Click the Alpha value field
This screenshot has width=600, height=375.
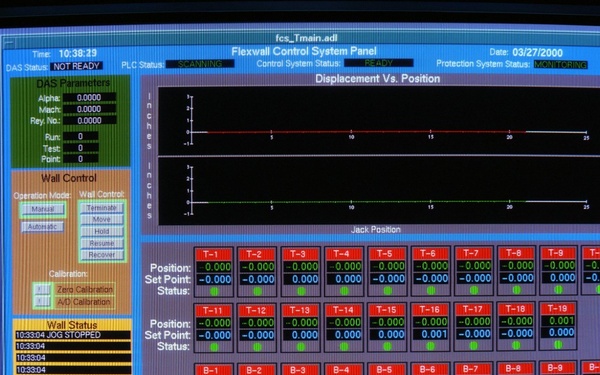click(x=90, y=98)
